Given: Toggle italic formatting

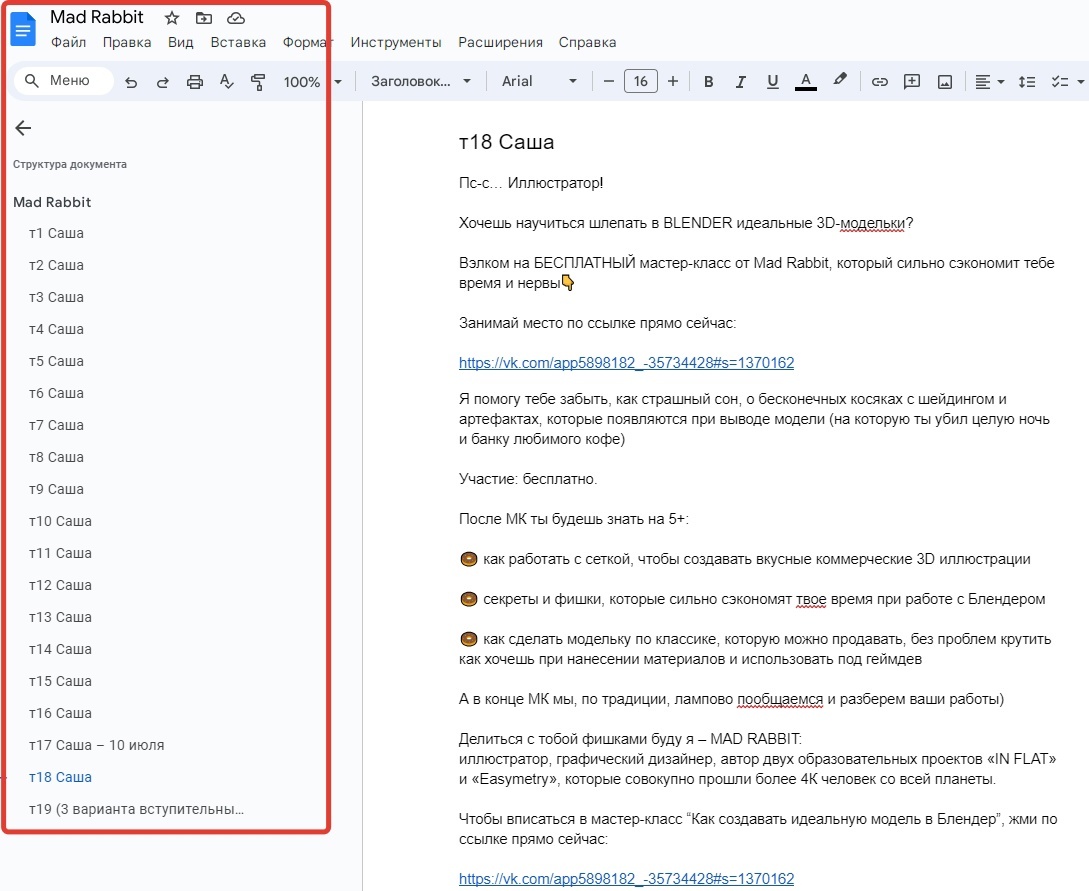Looking at the screenshot, I should [740, 81].
